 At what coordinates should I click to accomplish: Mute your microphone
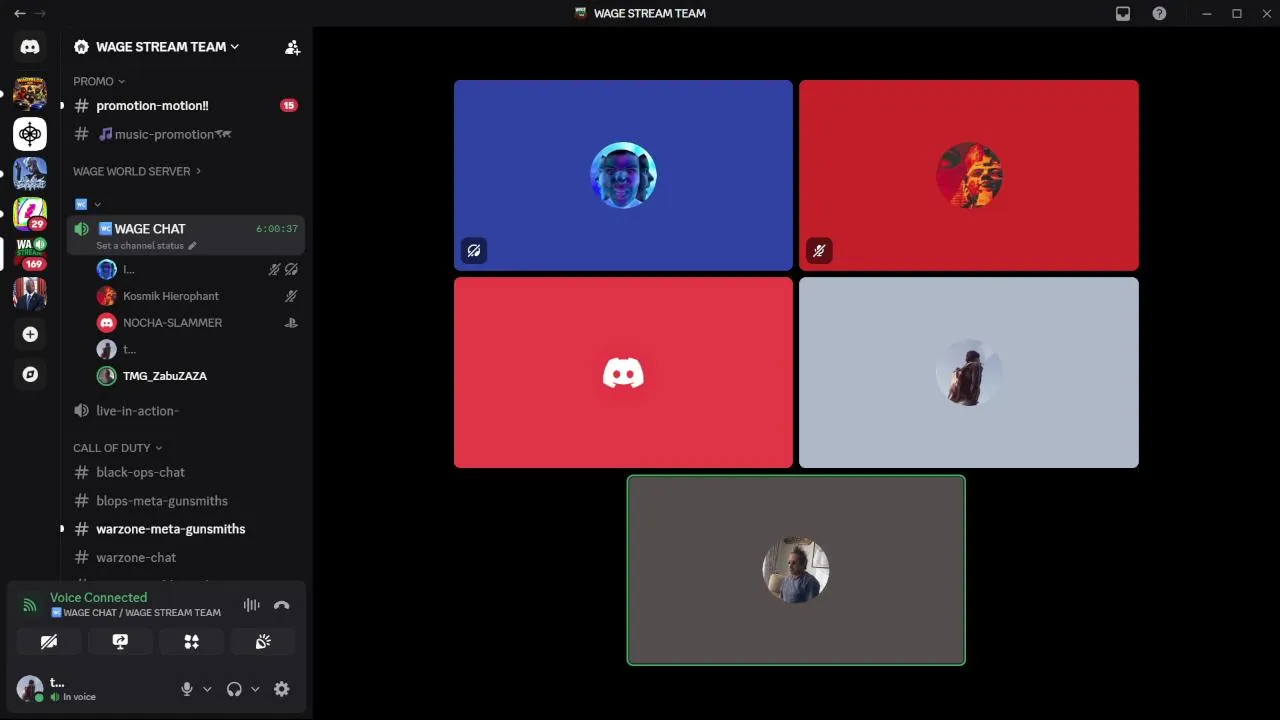coord(186,689)
